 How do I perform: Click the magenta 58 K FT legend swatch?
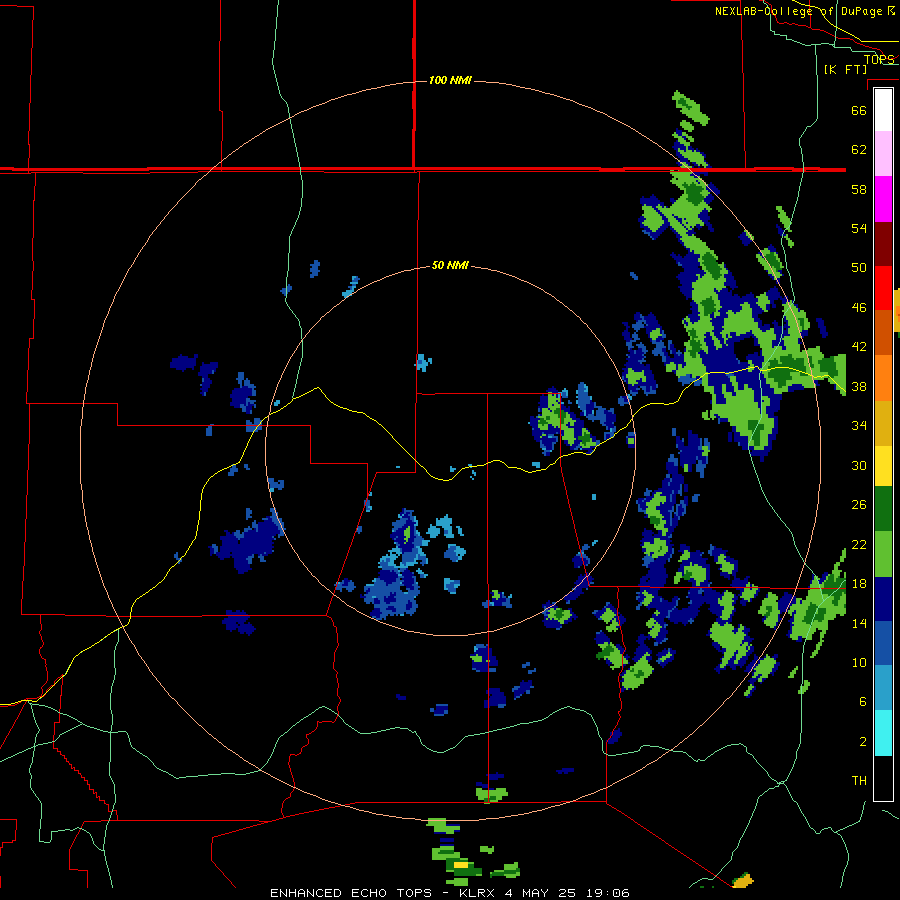click(883, 199)
